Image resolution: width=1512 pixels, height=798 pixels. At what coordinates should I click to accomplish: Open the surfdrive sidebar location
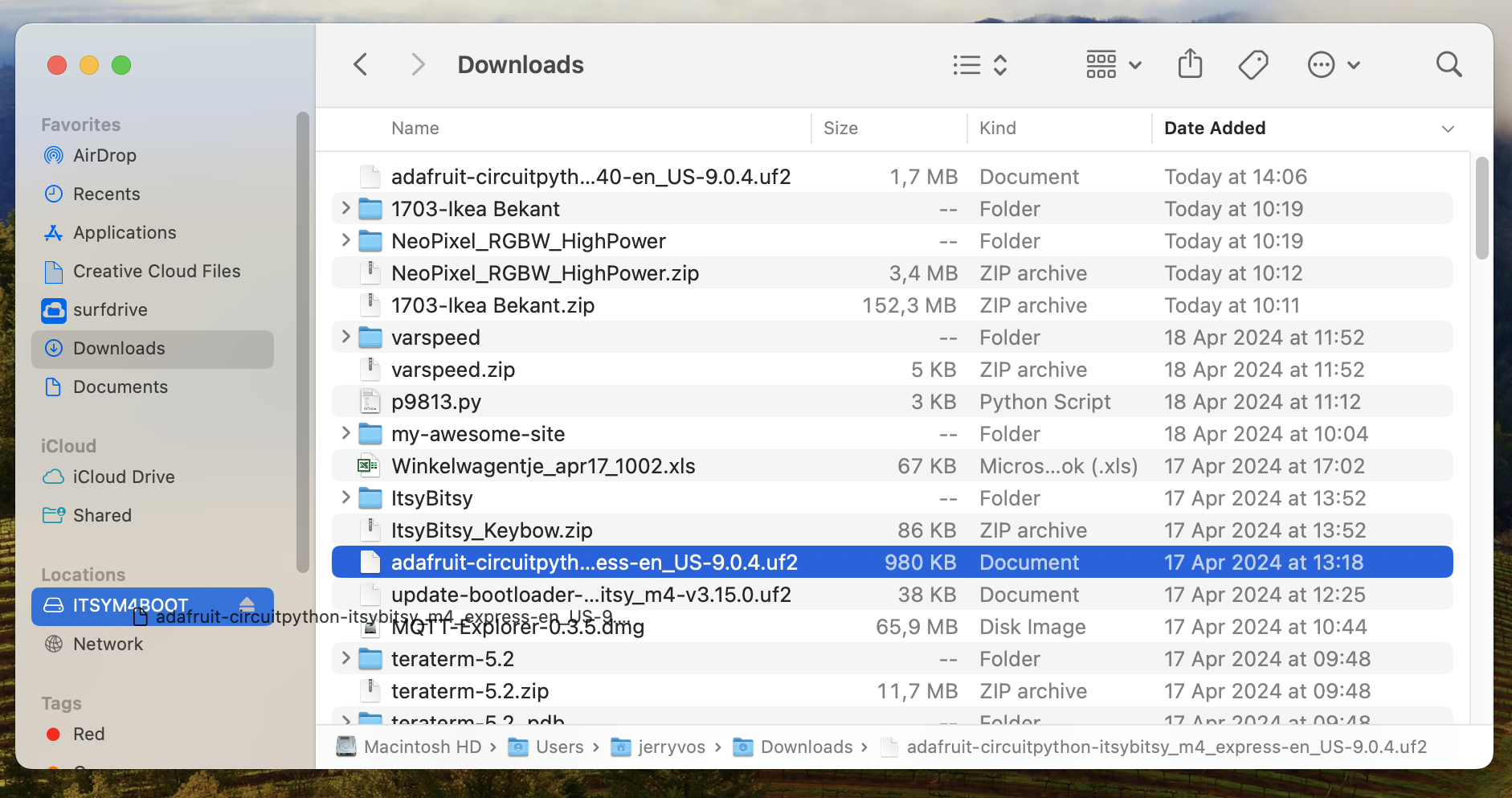pos(110,309)
